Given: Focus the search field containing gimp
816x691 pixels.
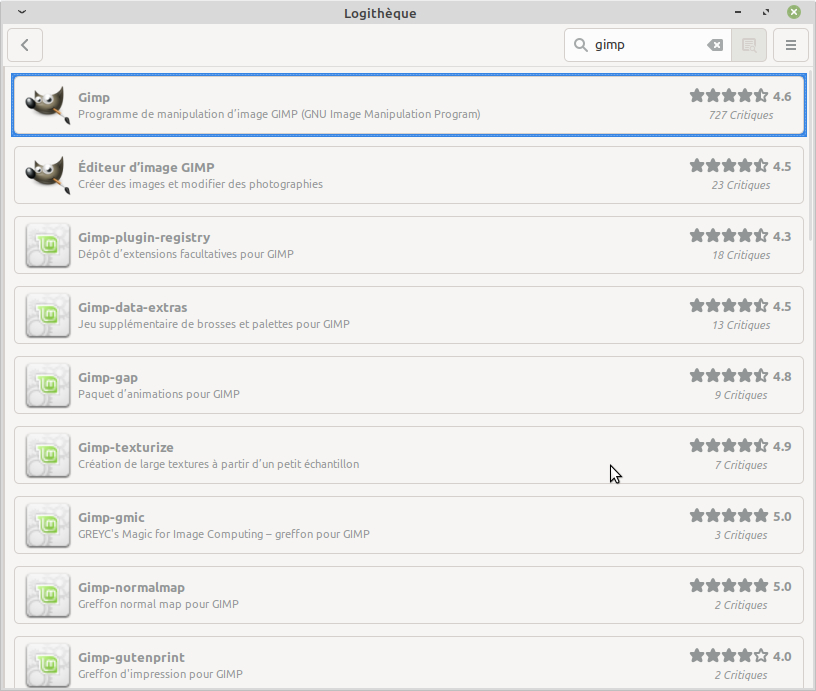Looking at the screenshot, I should pyautogui.click(x=648, y=45).
